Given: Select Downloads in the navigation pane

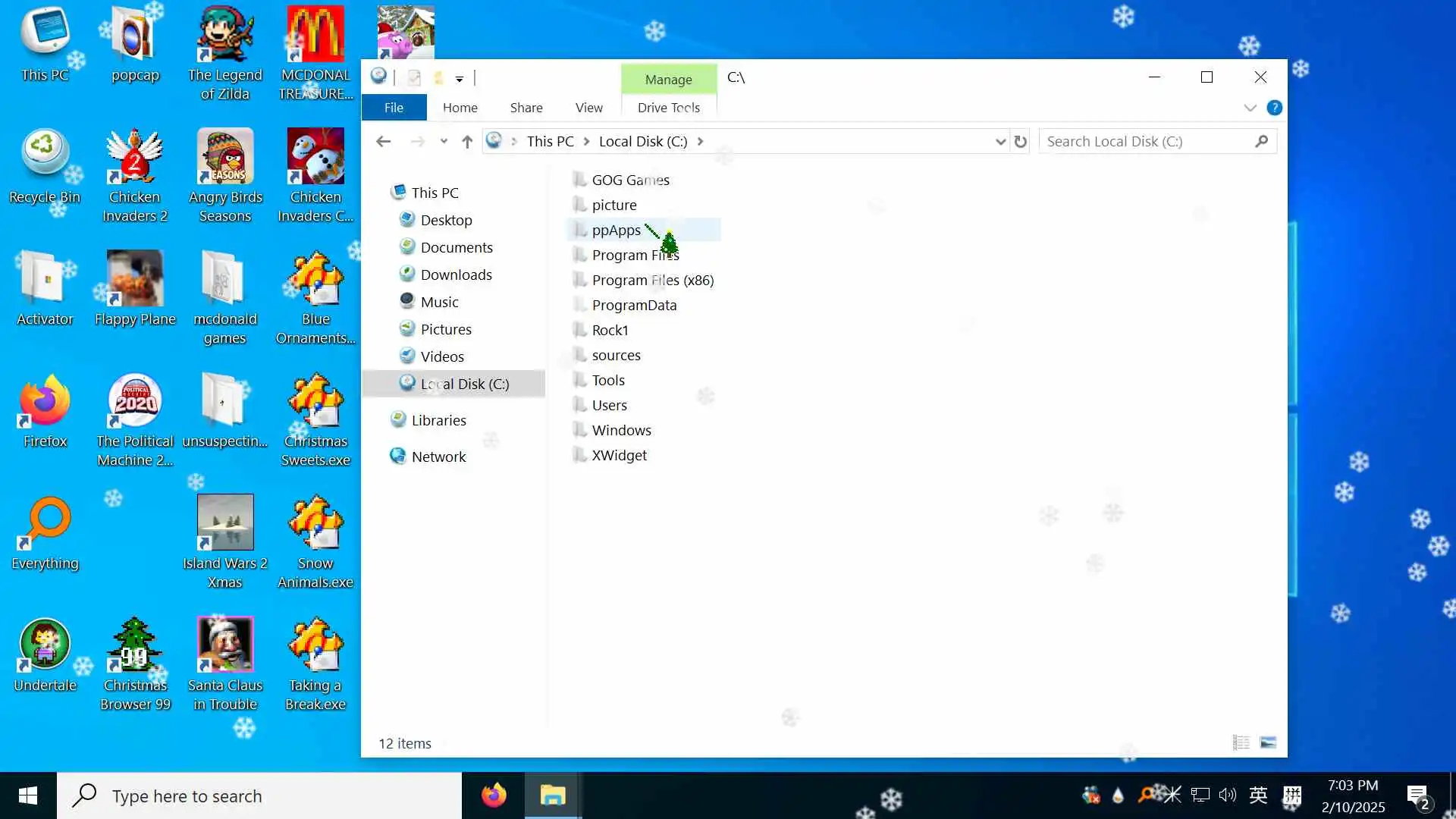Looking at the screenshot, I should pos(456,275).
